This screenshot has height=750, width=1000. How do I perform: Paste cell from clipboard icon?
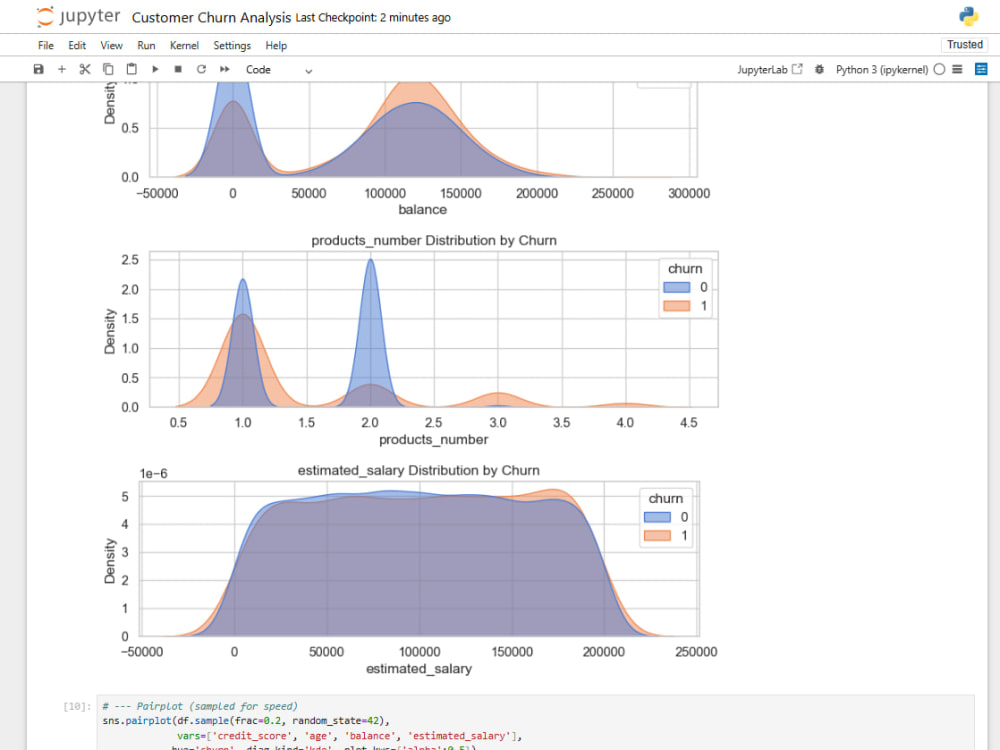click(131, 69)
